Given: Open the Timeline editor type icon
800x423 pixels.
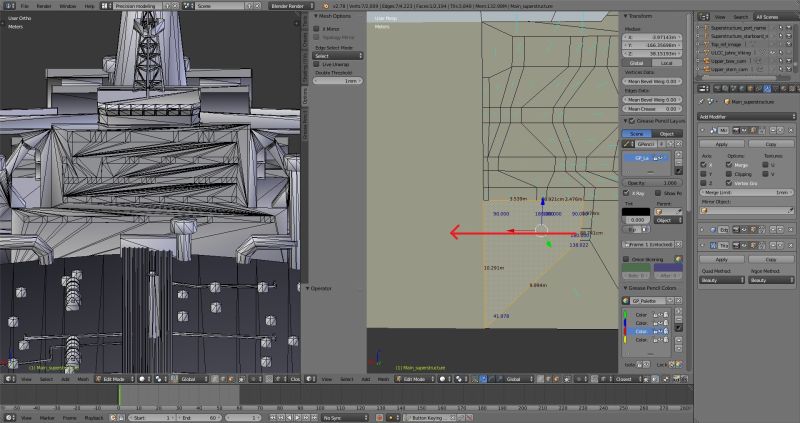Looking at the screenshot, I should (9, 417).
